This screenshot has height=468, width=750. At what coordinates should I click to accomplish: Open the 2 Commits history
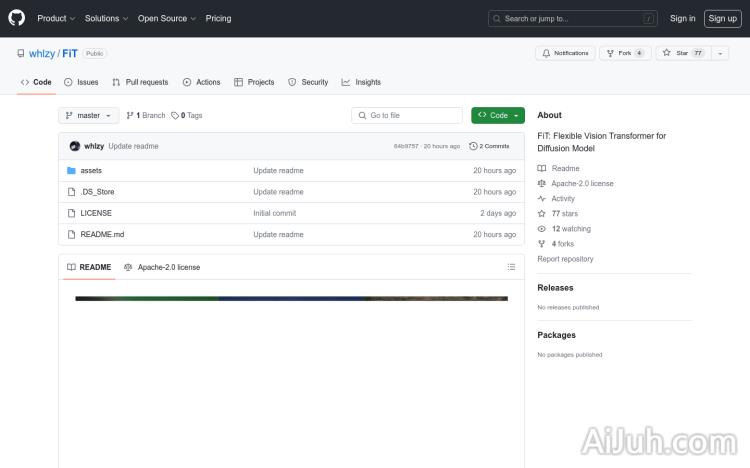point(490,146)
